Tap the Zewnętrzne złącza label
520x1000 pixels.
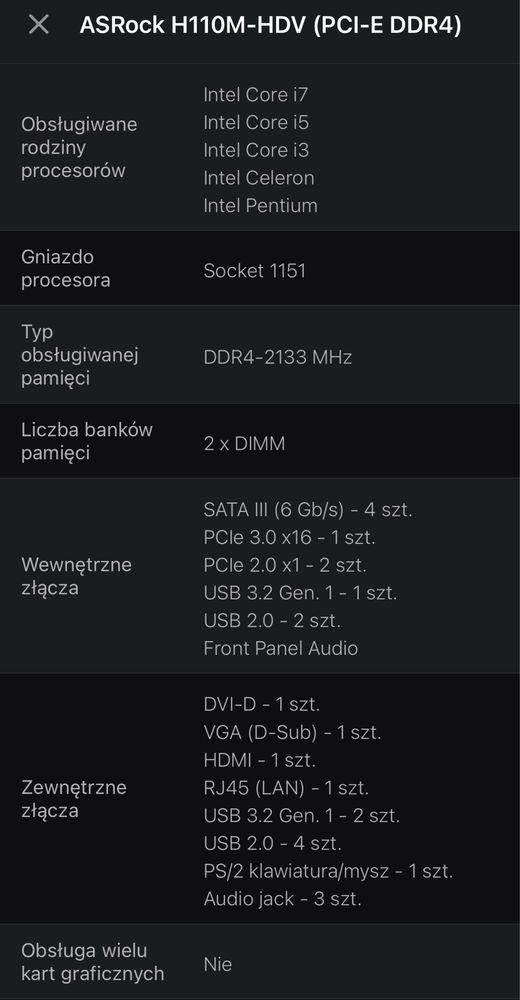pyautogui.click(x=74, y=799)
